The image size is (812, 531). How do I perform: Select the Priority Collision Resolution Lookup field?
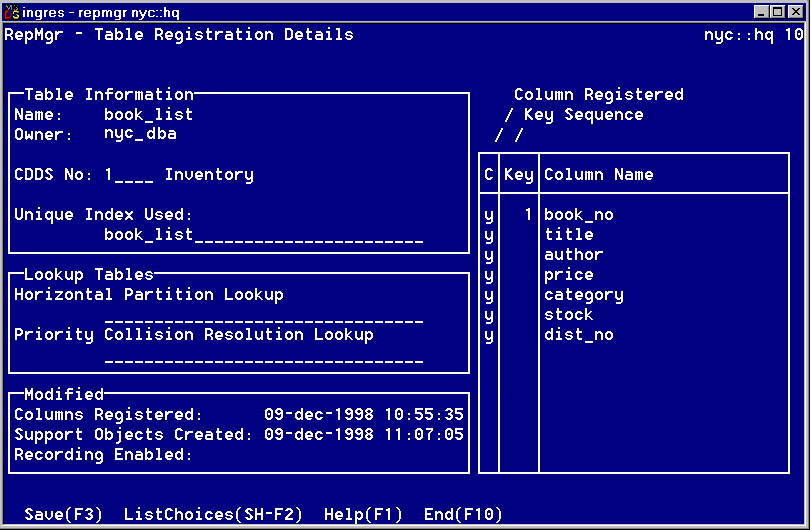coord(263,355)
